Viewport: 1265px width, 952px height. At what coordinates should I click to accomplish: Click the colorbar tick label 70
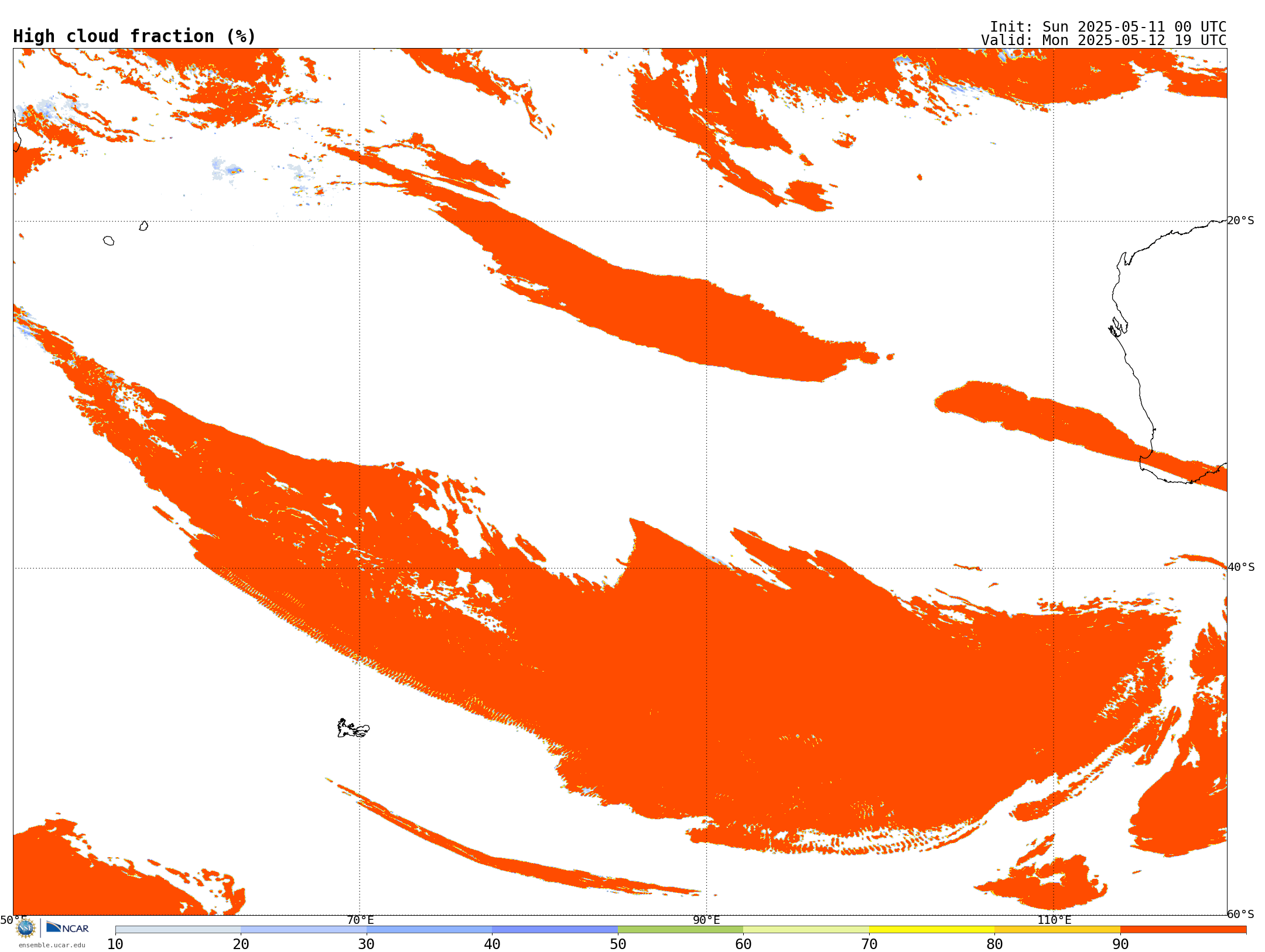(x=869, y=944)
